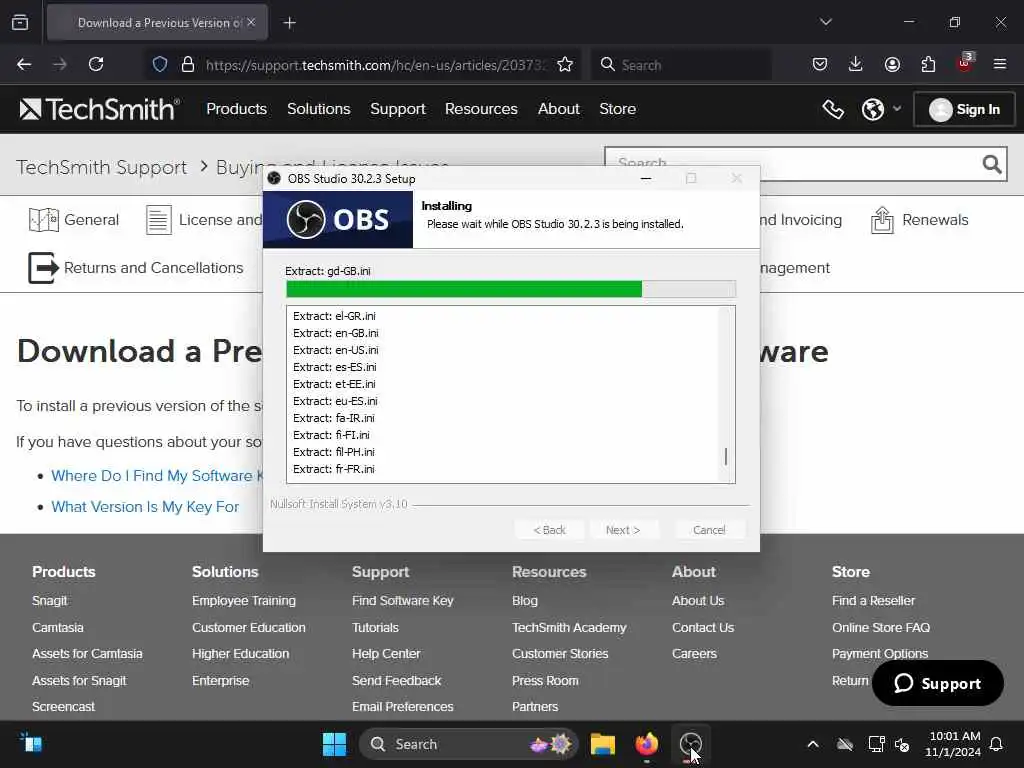1024x768 pixels.
Task: Click the Firefox forward arrow
Action: pyautogui.click(x=60, y=64)
